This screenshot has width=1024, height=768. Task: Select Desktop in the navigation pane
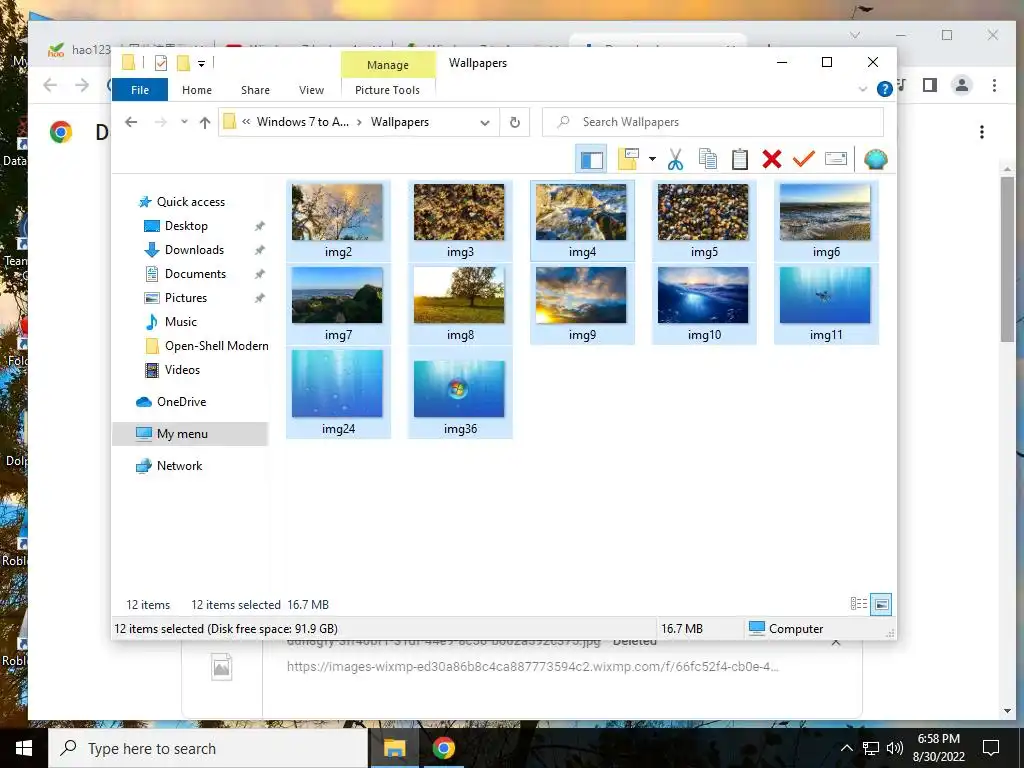point(186,226)
